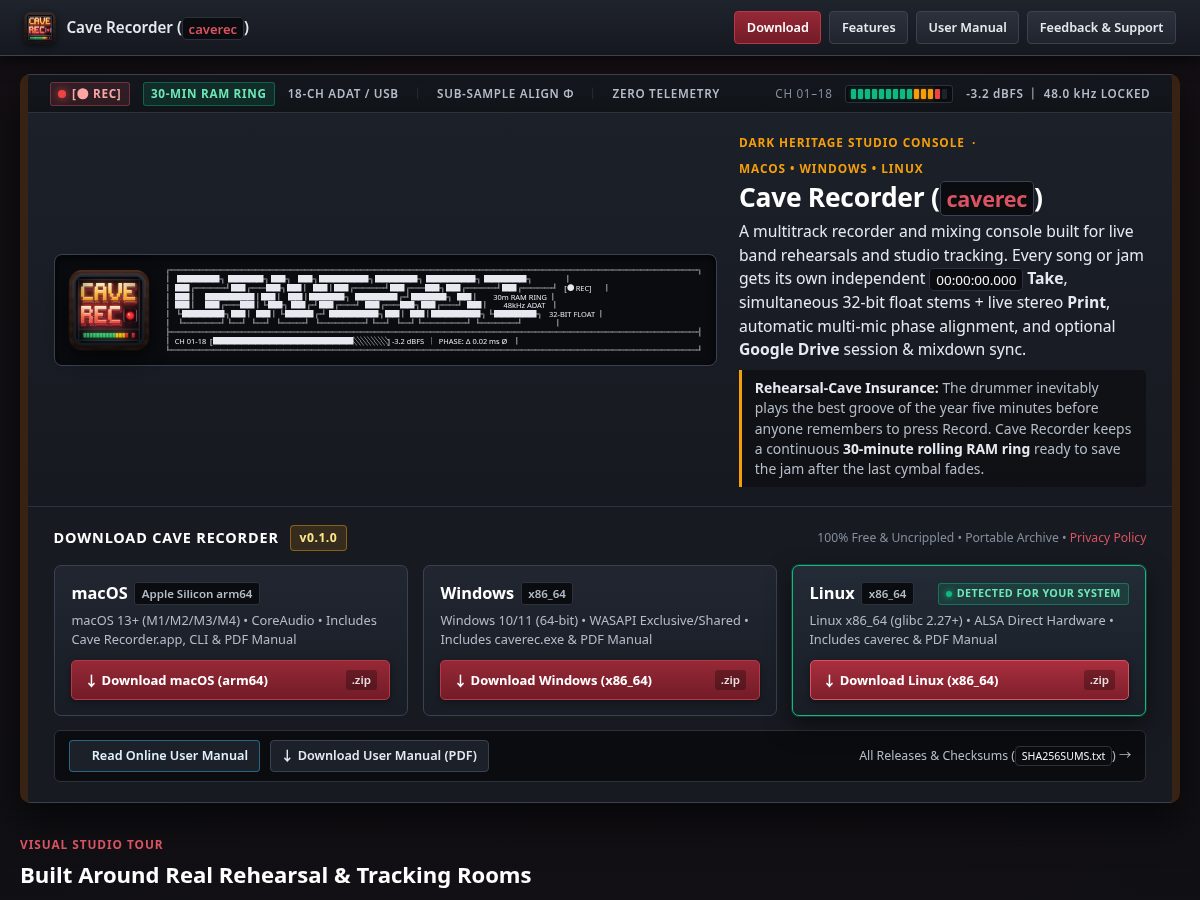Click the down-arrow icon on Windows download
This screenshot has width=1200, height=900.
(460, 681)
